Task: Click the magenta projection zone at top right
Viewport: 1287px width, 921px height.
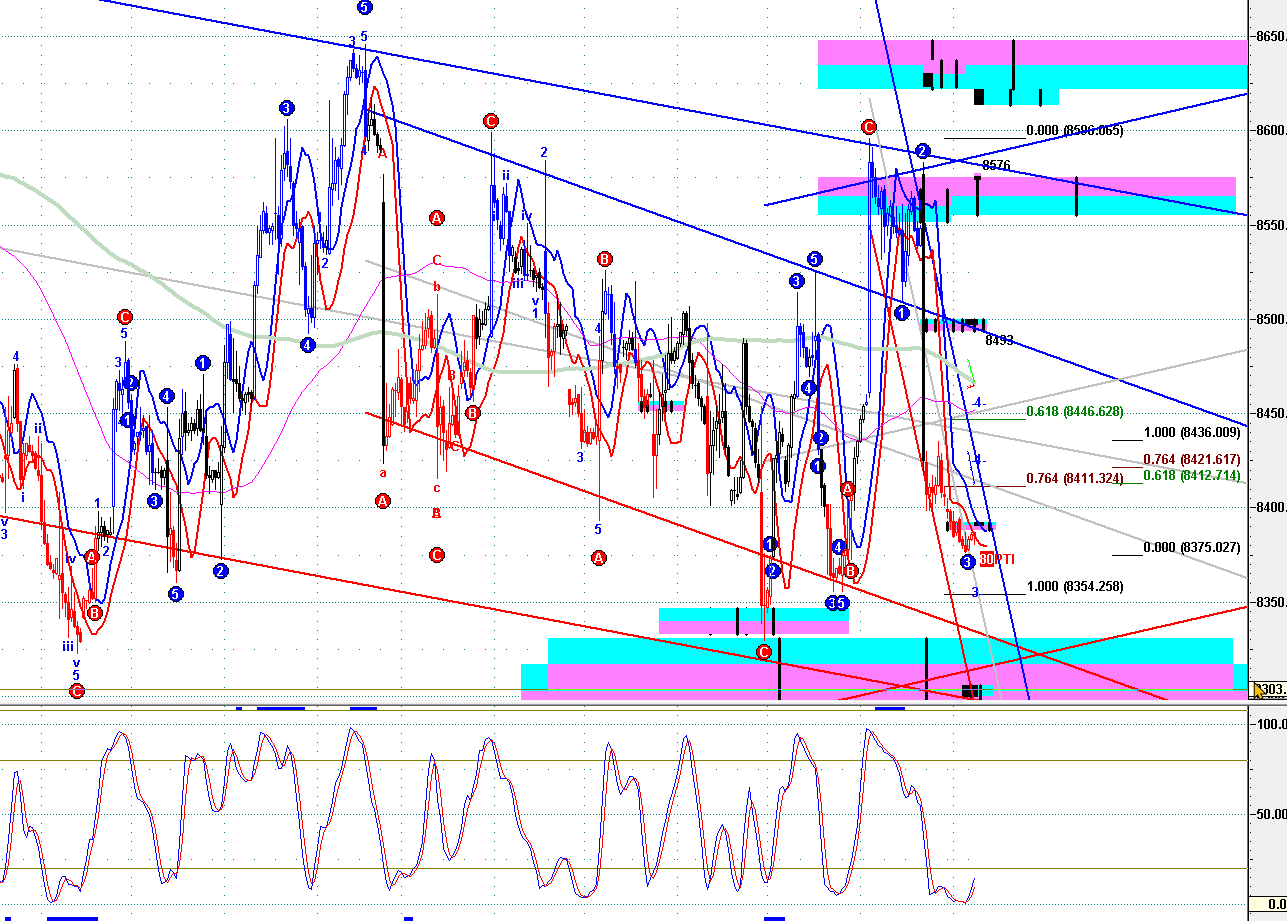Action: click(x=1032, y=52)
